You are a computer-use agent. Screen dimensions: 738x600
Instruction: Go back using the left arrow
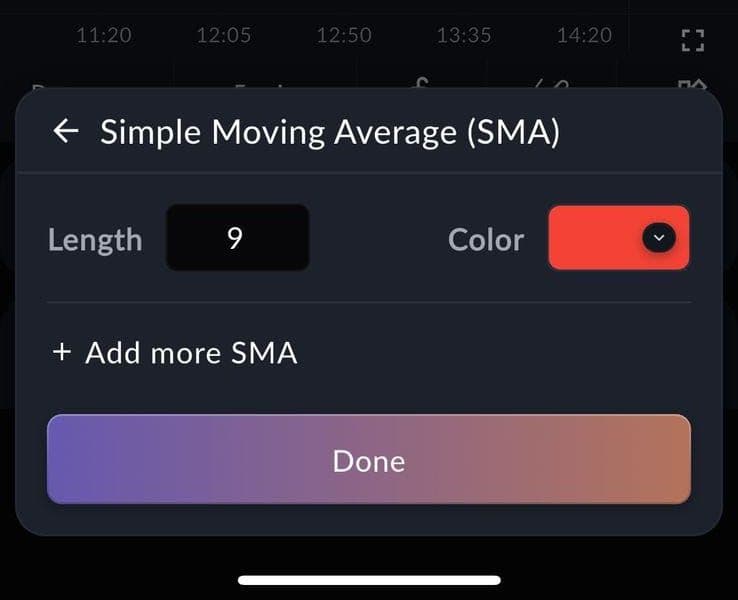(66, 132)
